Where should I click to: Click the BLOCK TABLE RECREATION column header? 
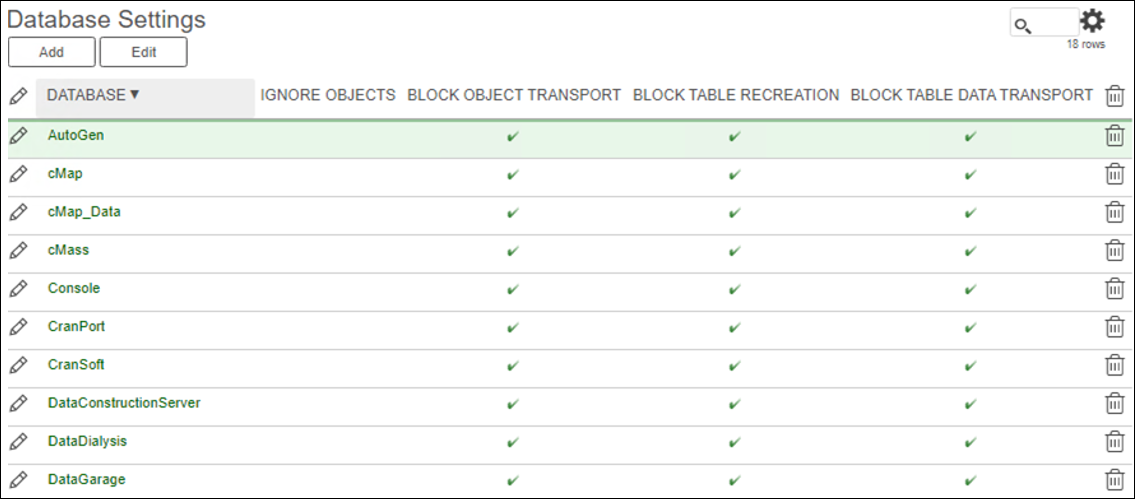(736, 95)
